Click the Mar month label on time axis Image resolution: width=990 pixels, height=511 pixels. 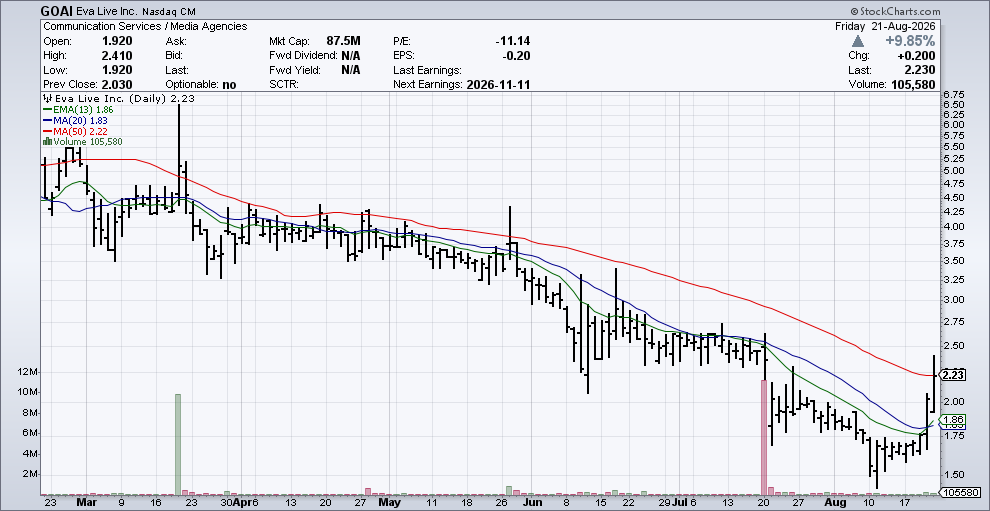click(x=86, y=503)
